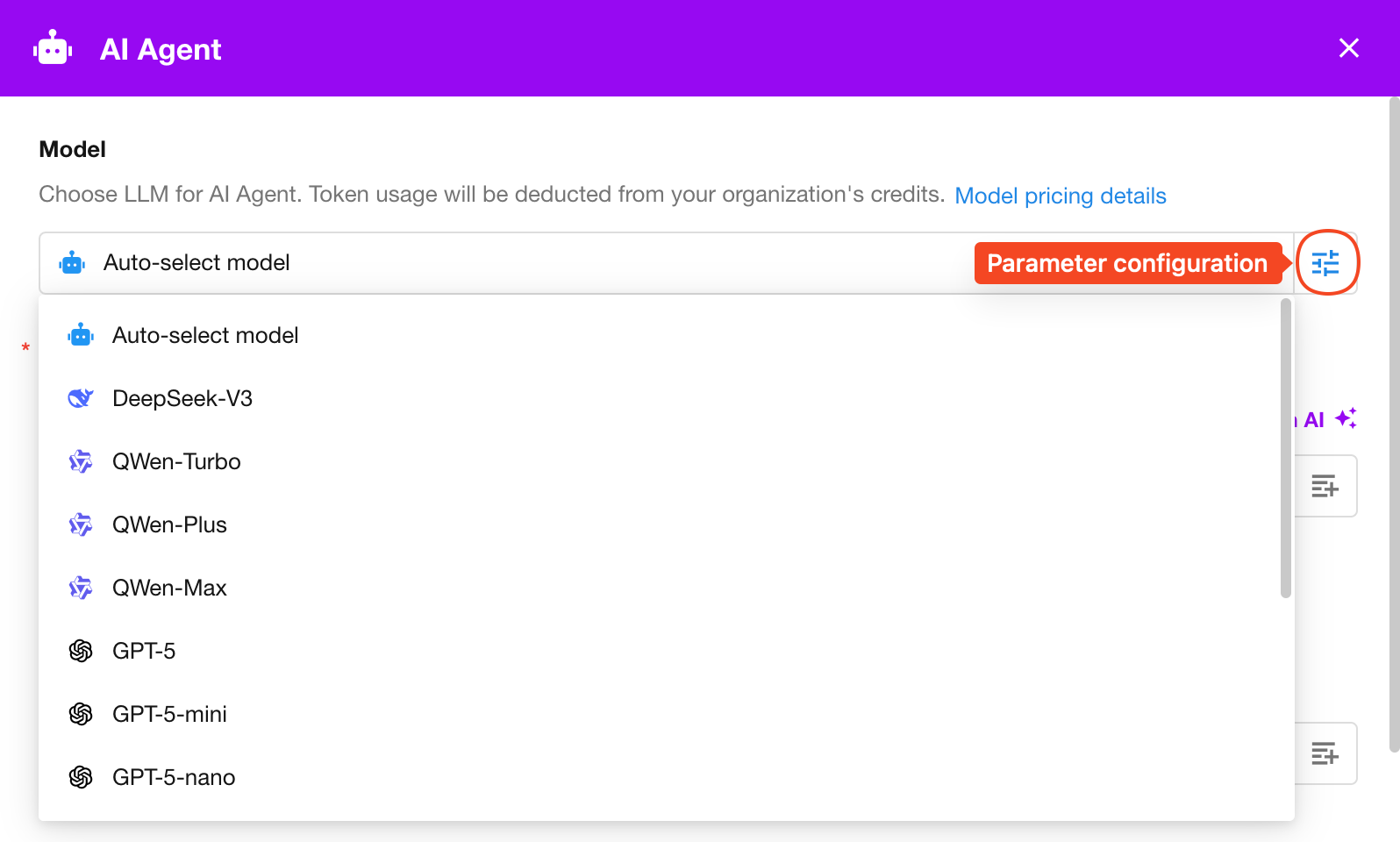
Task: Collapse the Auto-select model dropdown field
Action: (x=526, y=263)
